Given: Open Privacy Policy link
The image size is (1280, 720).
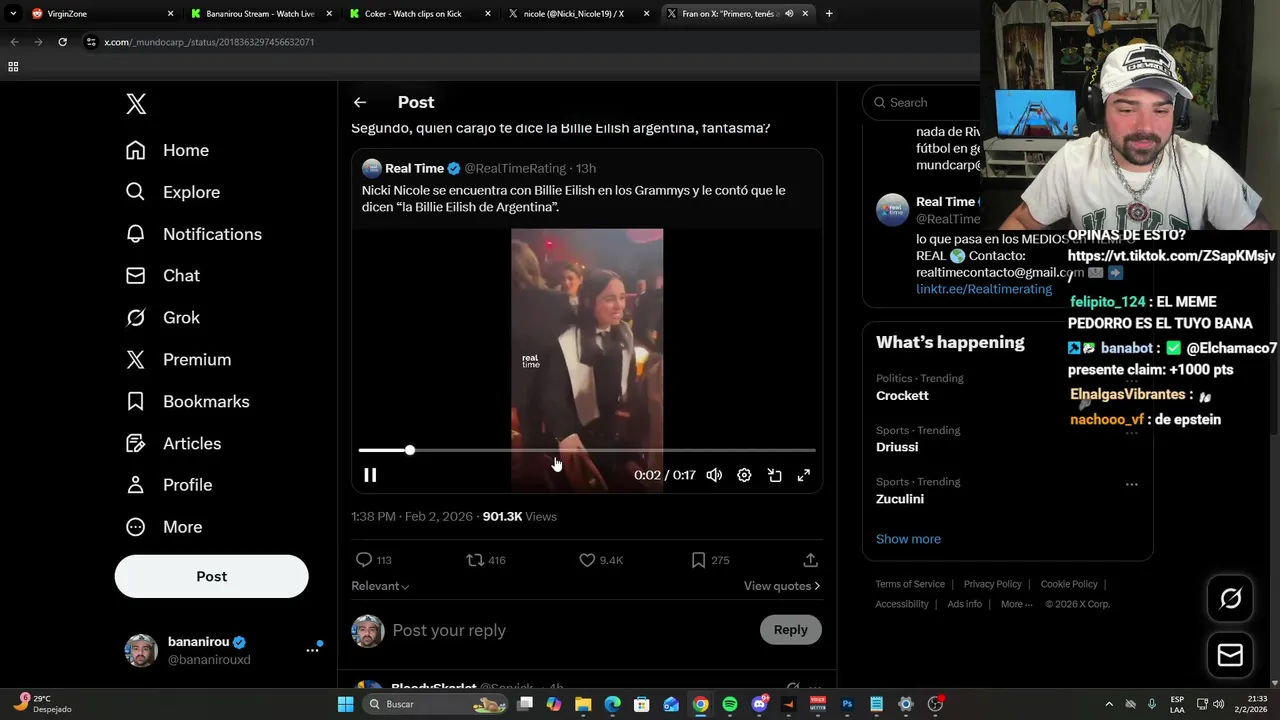Looking at the screenshot, I should coord(993,584).
